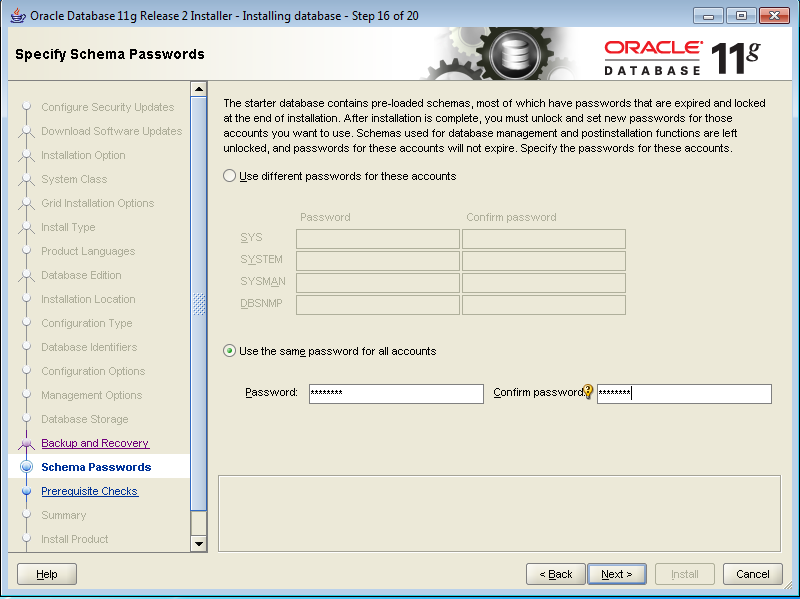This screenshot has width=800, height=599.
Task: Click the Next button
Action: tap(617, 574)
